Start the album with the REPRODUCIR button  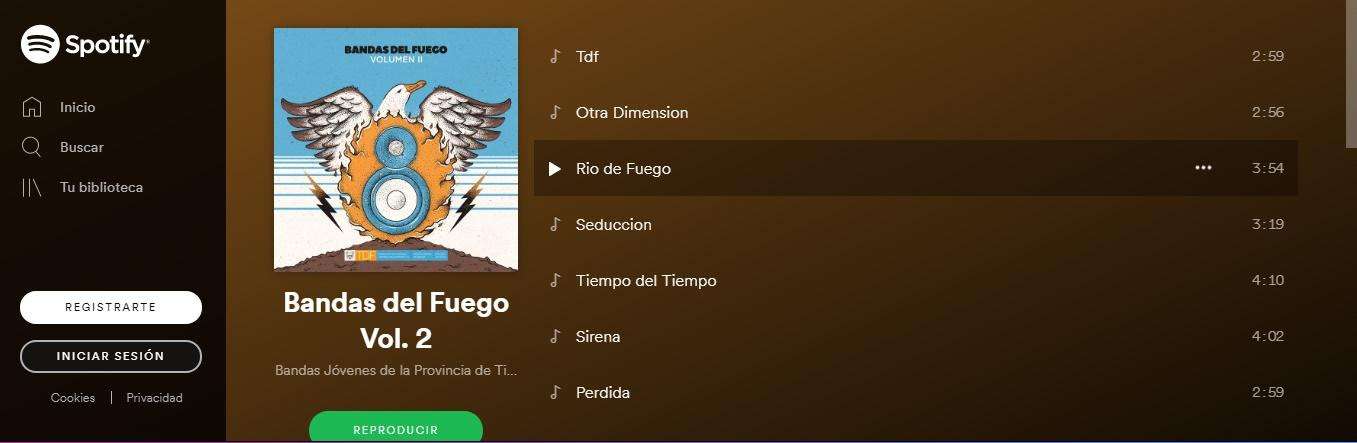[x=396, y=427]
